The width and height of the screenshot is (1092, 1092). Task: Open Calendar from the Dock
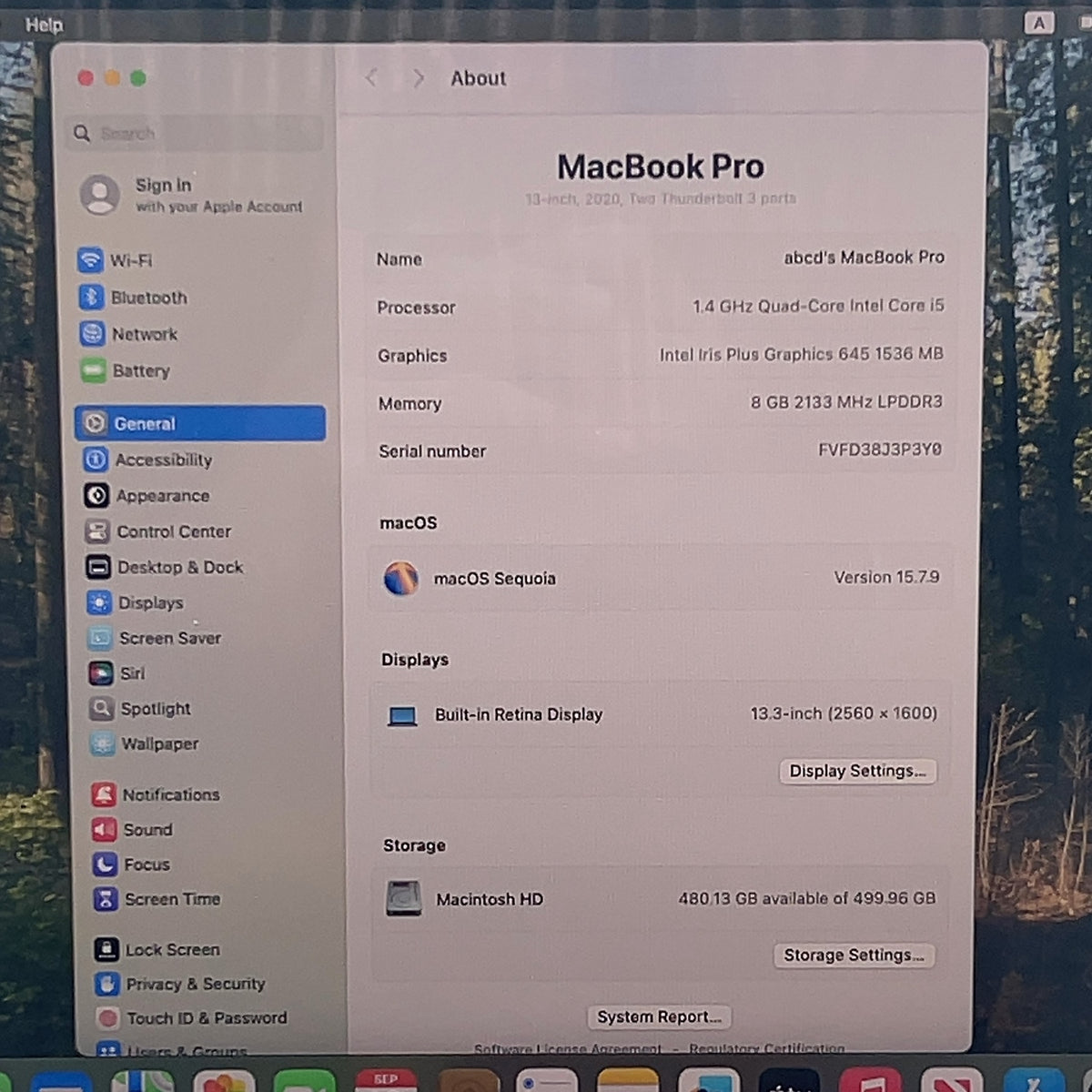pyautogui.click(x=386, y=1080)
